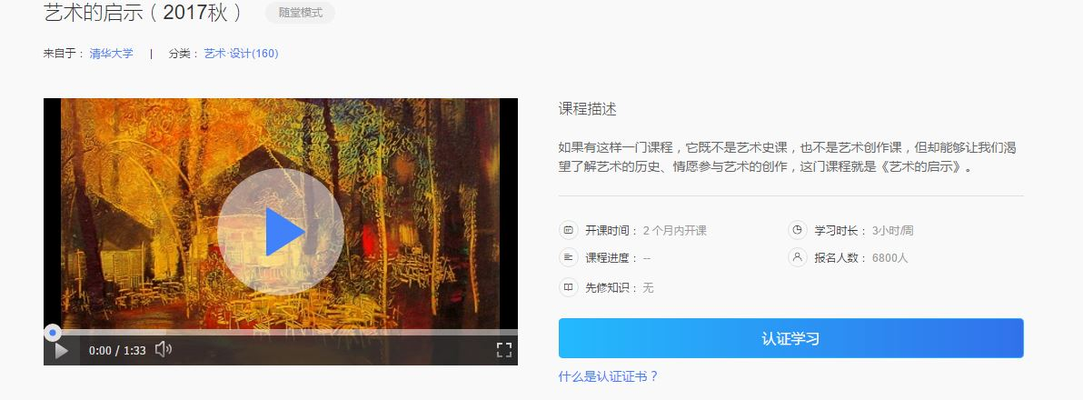Click the 报名人数 person icon
The width and height of the screenshot is (1083, 400).
(x=797, y=258)
